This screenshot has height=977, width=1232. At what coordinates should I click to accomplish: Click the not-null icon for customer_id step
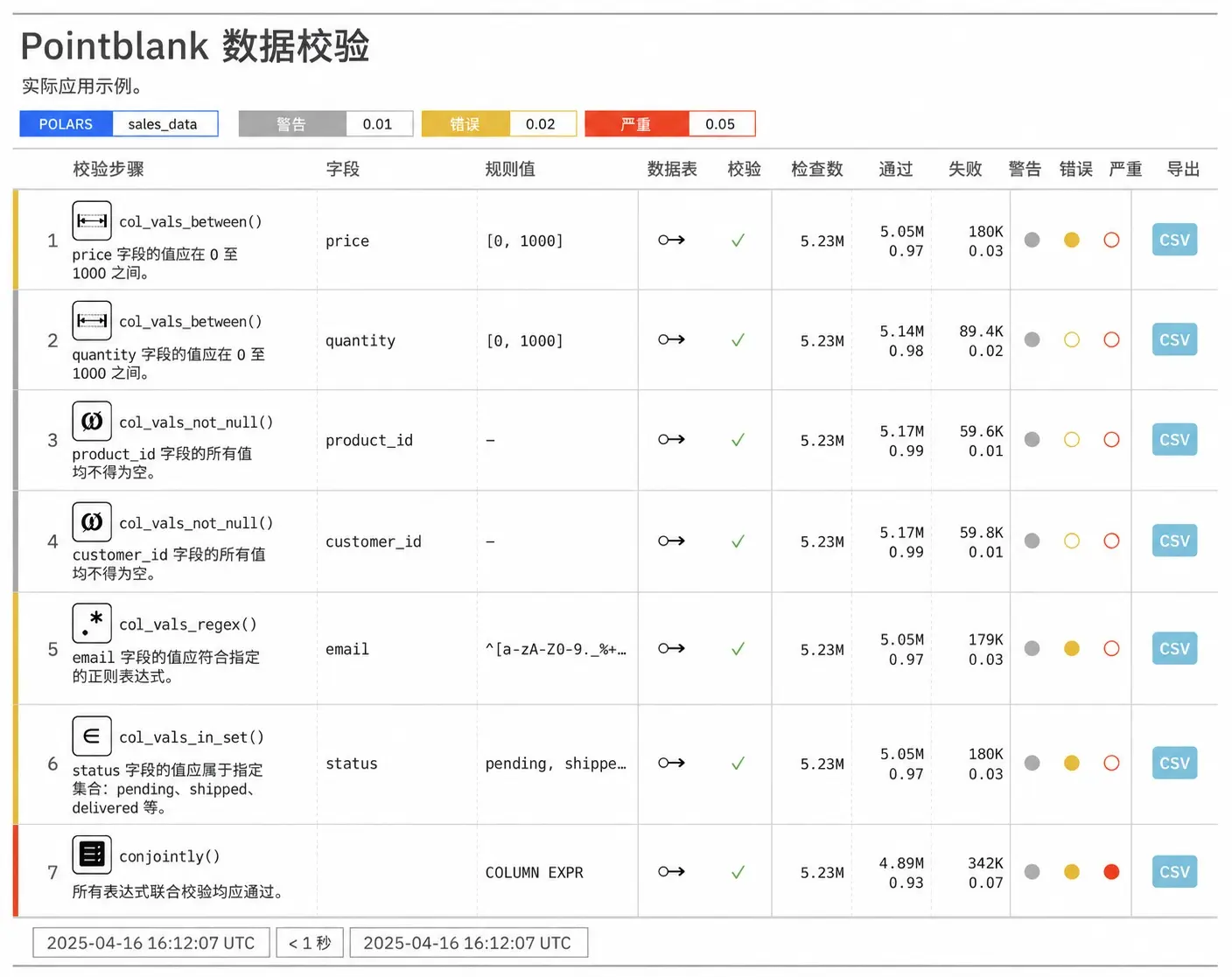[92, 521]
